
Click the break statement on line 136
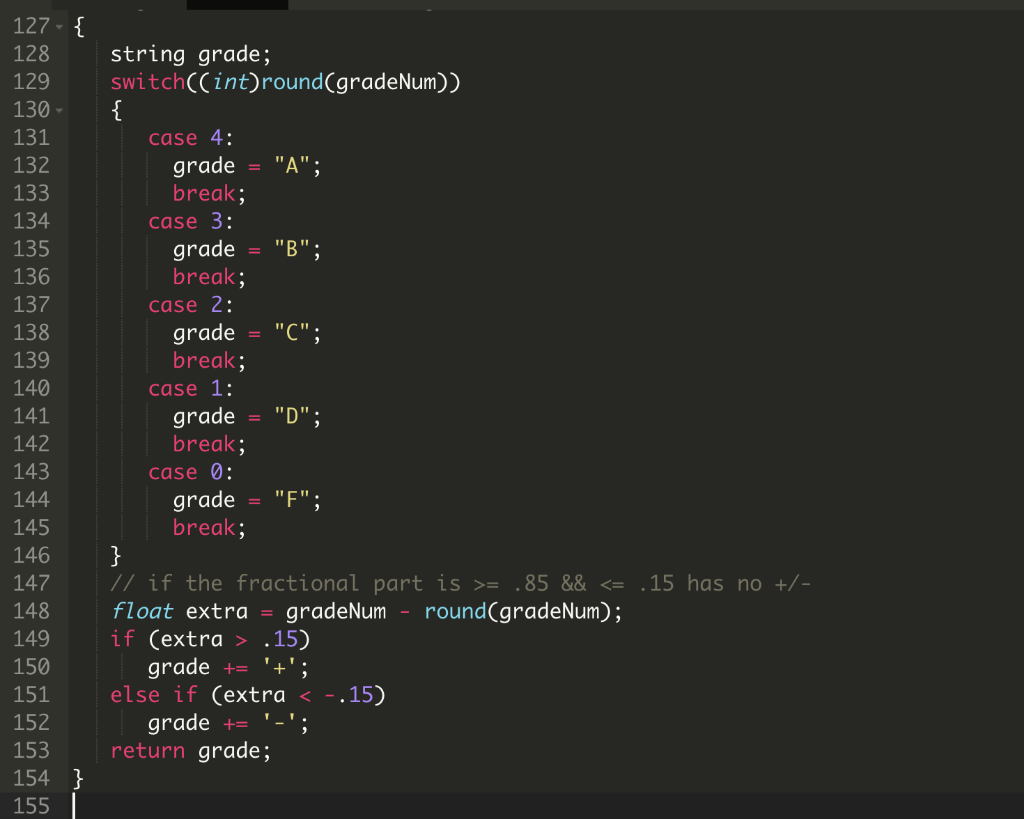(x=203, y=276)
